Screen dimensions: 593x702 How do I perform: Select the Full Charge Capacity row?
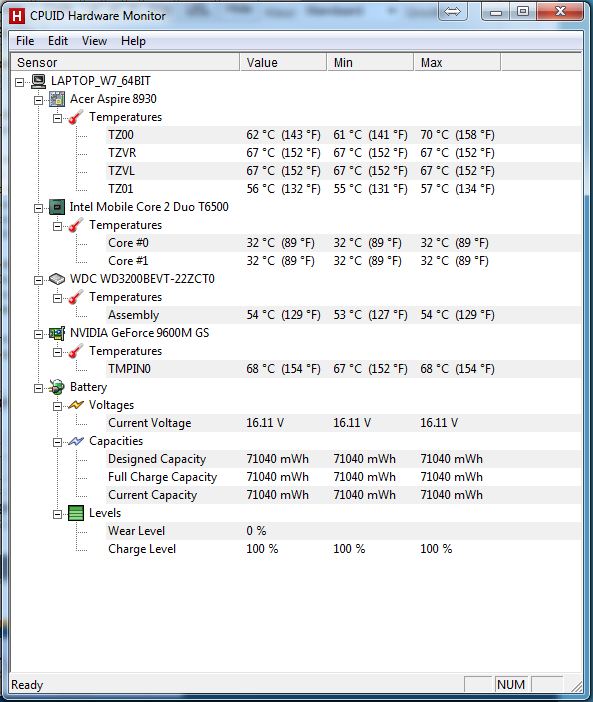[x=344, y=477]
